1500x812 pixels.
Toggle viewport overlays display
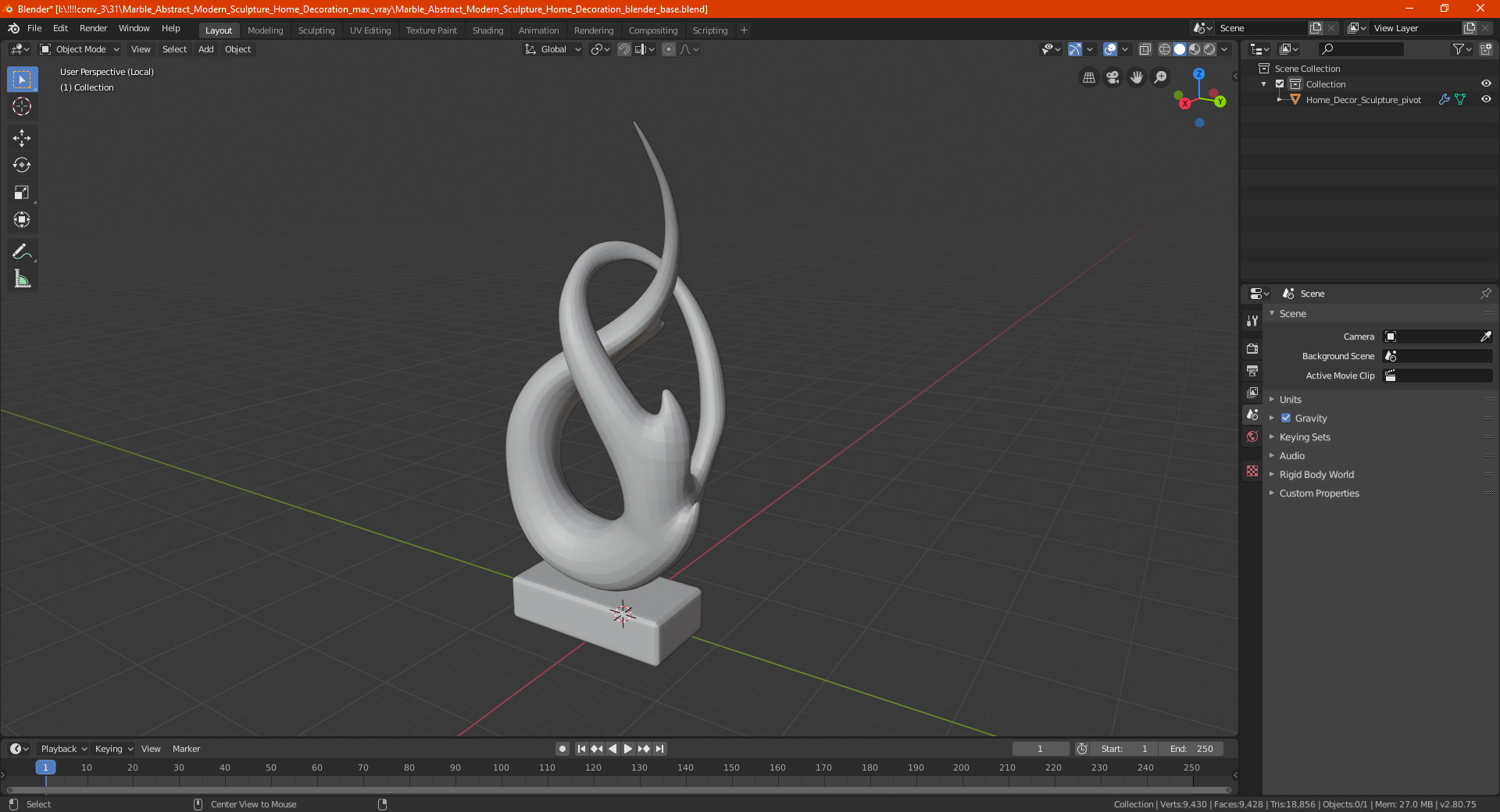coord(1110,49)
